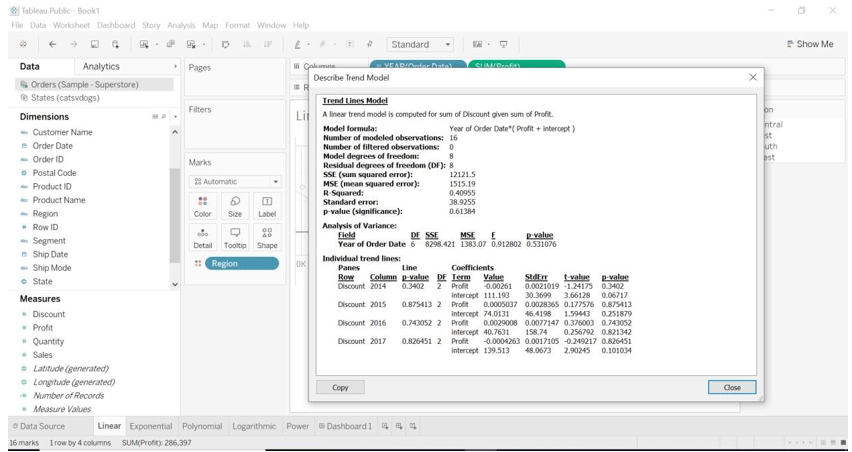Click the undo back arrow in toolbar
852x452 pixels.
pyautogui.click(x=53, y=44)
